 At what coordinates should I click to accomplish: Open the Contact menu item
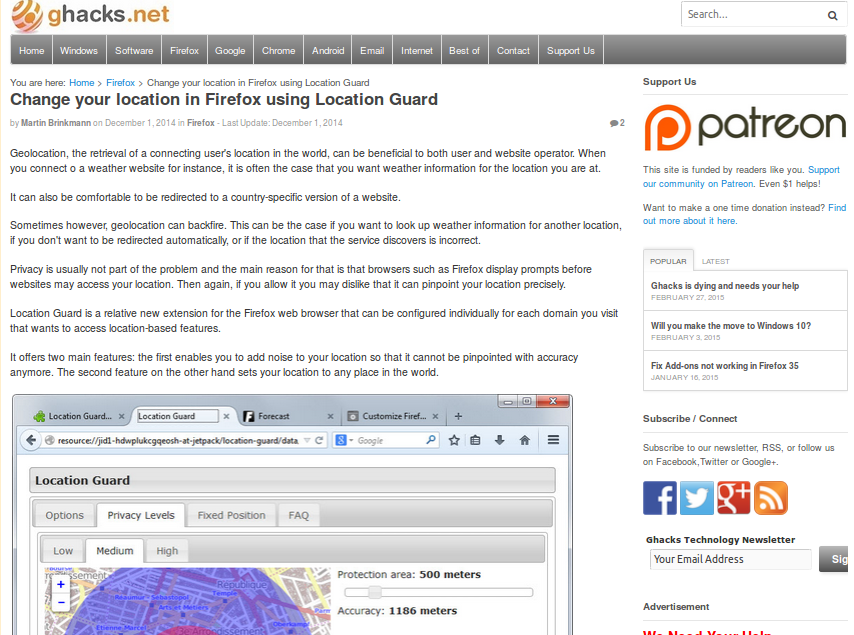coord(513,50)
